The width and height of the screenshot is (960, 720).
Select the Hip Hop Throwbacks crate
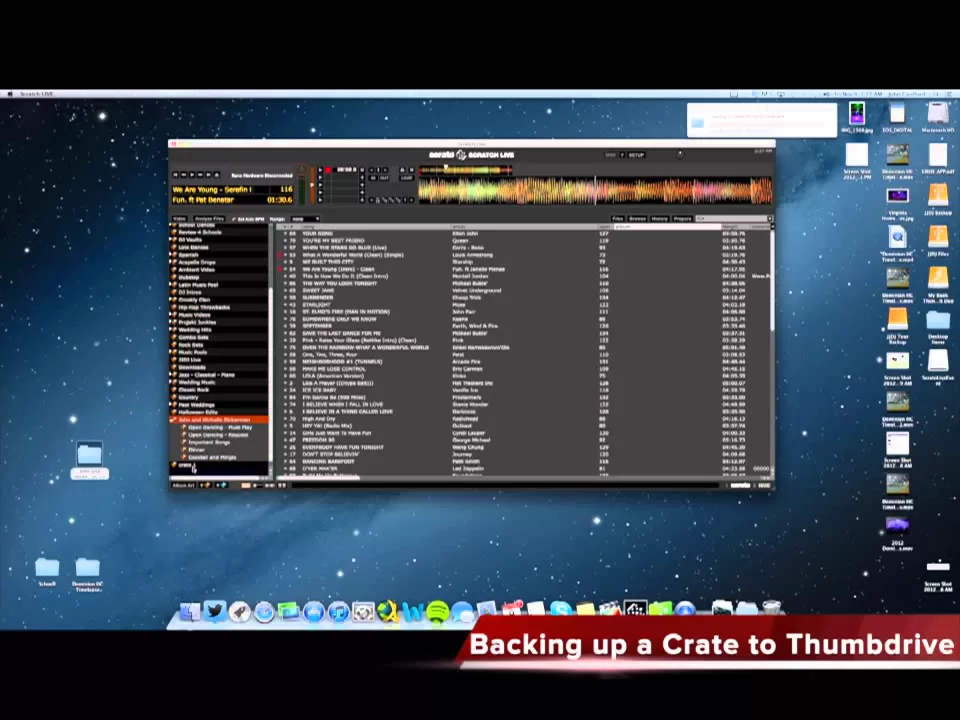coord(204,307)
